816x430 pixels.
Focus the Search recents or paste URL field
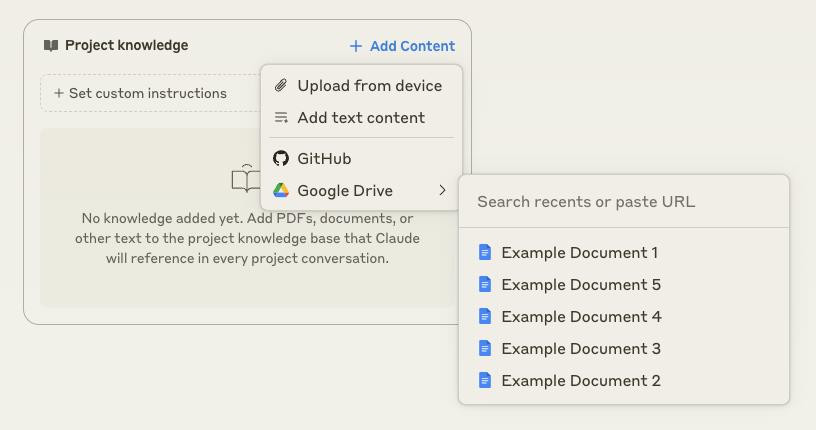point(623,201)
